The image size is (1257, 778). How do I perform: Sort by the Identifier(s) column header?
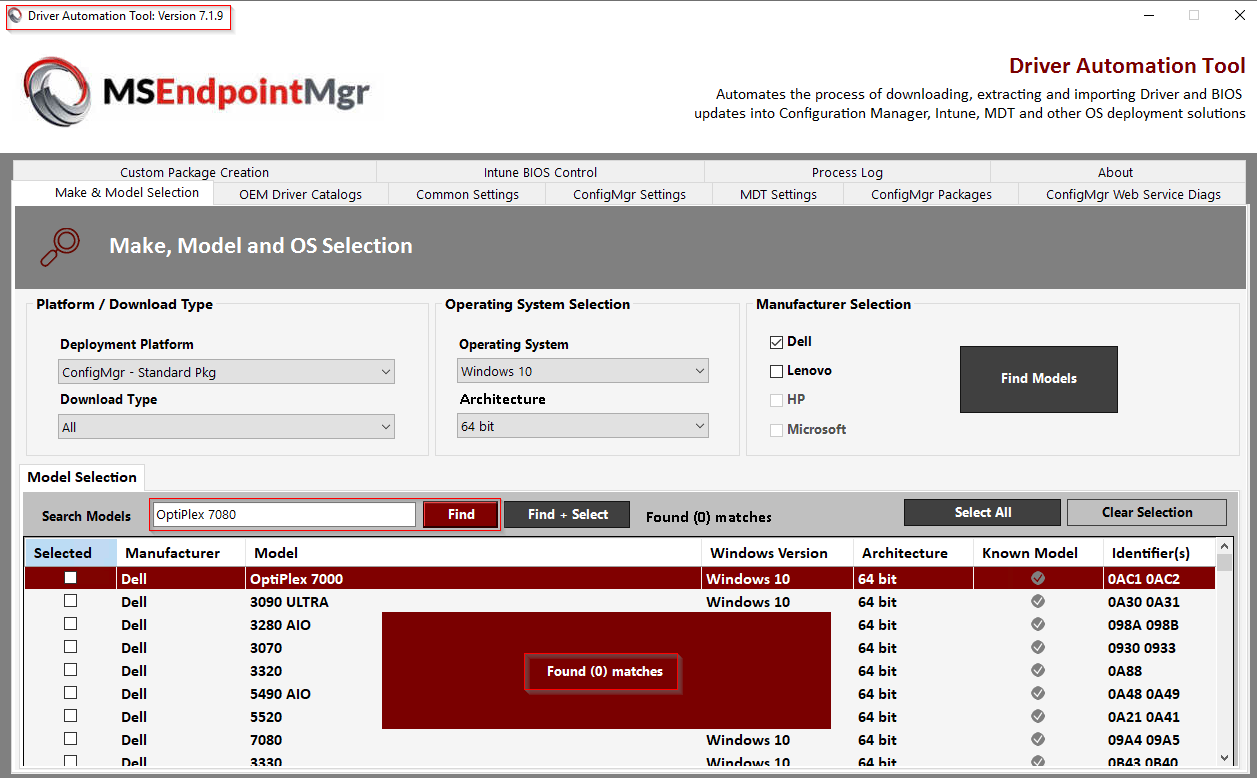pos(1159,553)
